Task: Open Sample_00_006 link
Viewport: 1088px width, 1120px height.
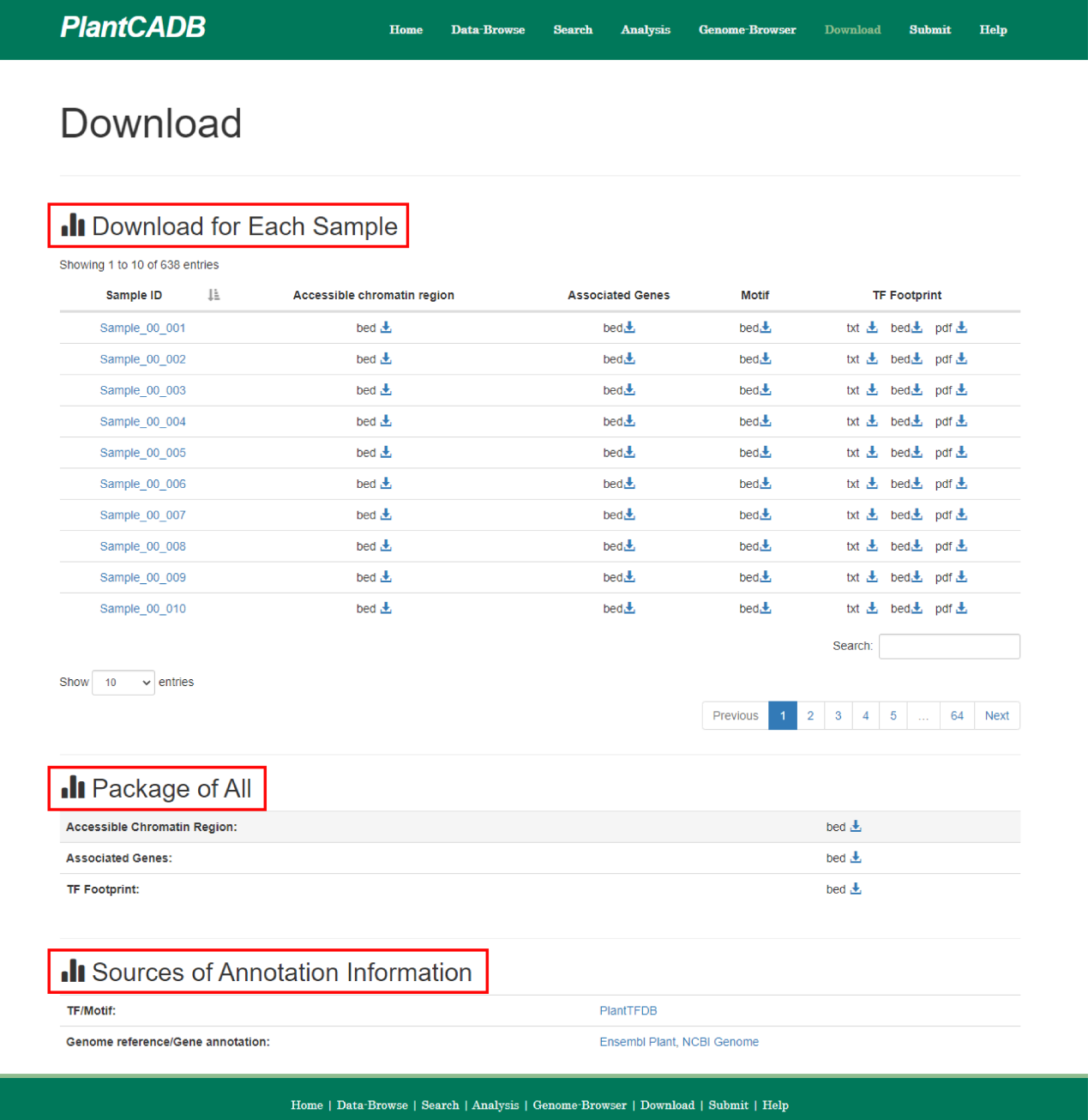Action: 142,484
